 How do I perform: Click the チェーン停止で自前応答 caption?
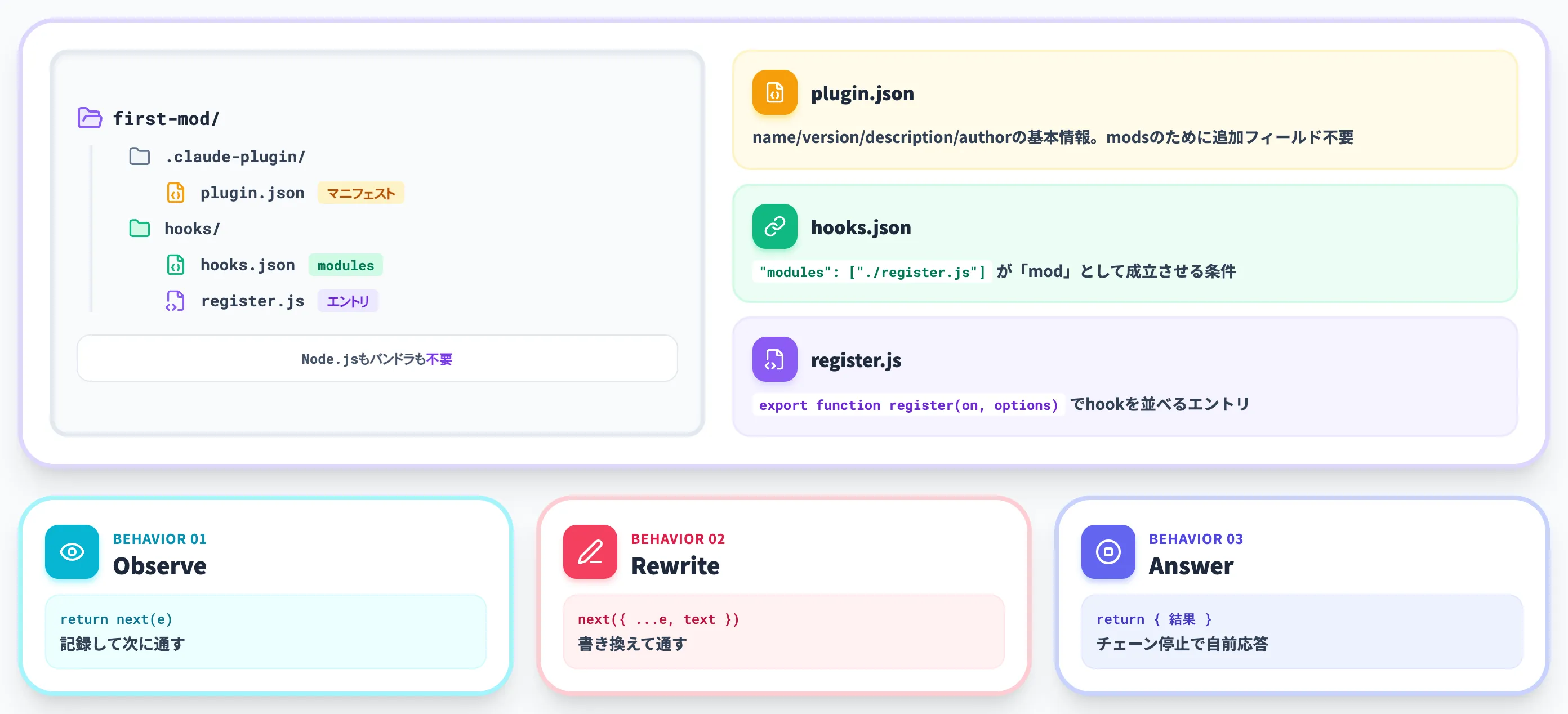tap(1182, 644)
